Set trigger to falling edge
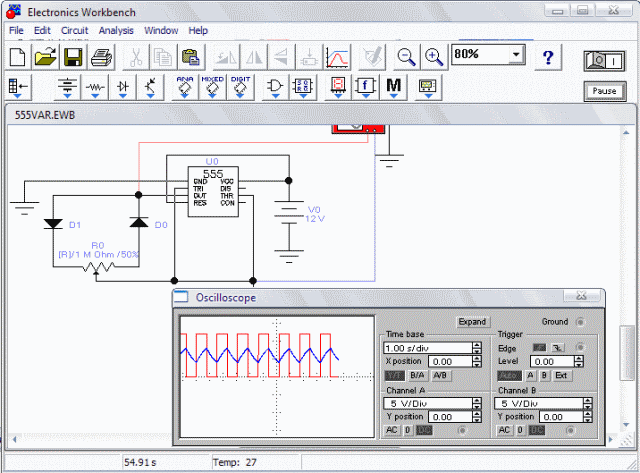The image size is (640, 473). coord(558,348)
